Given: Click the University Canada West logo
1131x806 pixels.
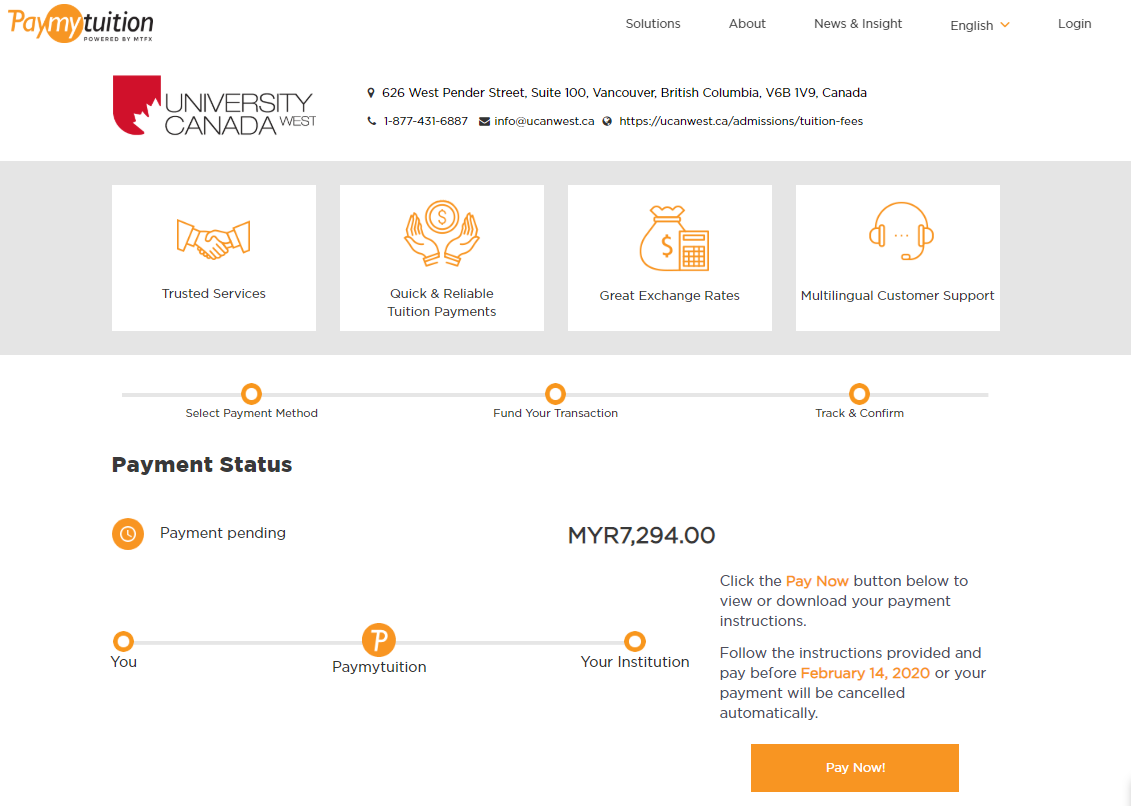Looking at the screenshot, I should (x=214, y=106).
